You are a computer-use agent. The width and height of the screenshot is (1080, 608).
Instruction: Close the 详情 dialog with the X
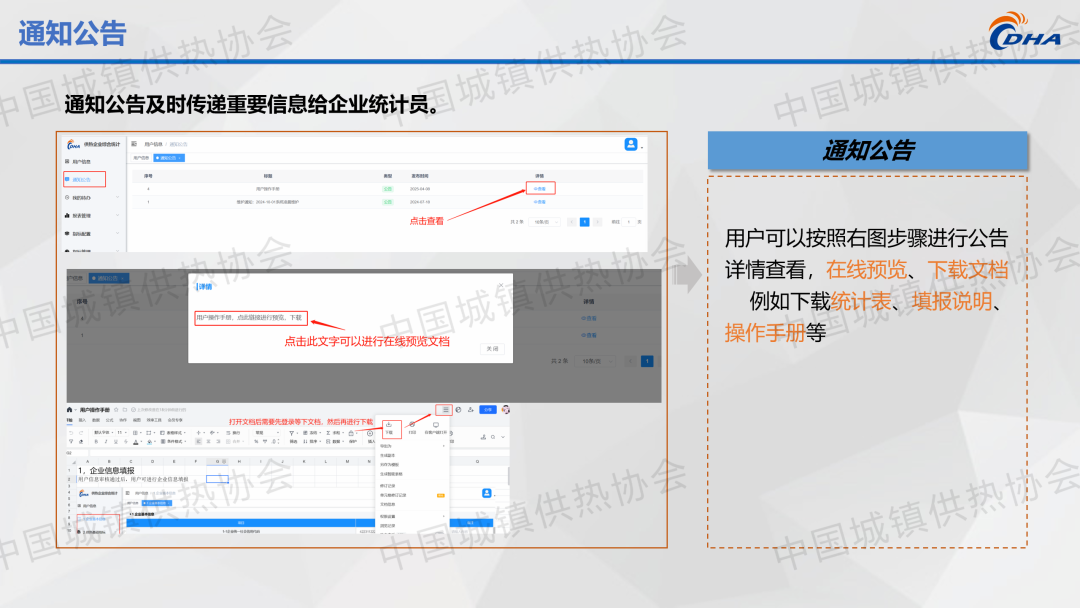coord(500,286)
